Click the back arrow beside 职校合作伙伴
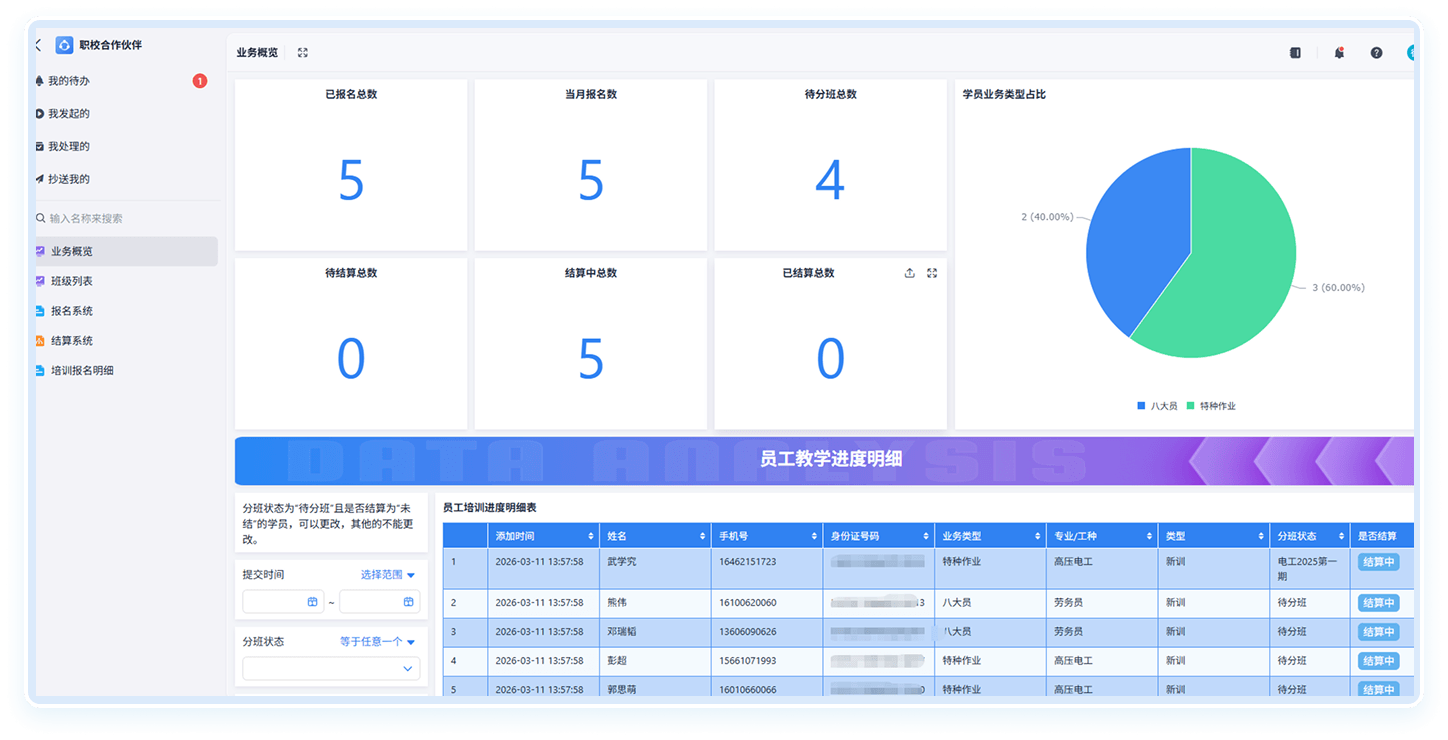The image size is (1448, 740). (38, 45)
